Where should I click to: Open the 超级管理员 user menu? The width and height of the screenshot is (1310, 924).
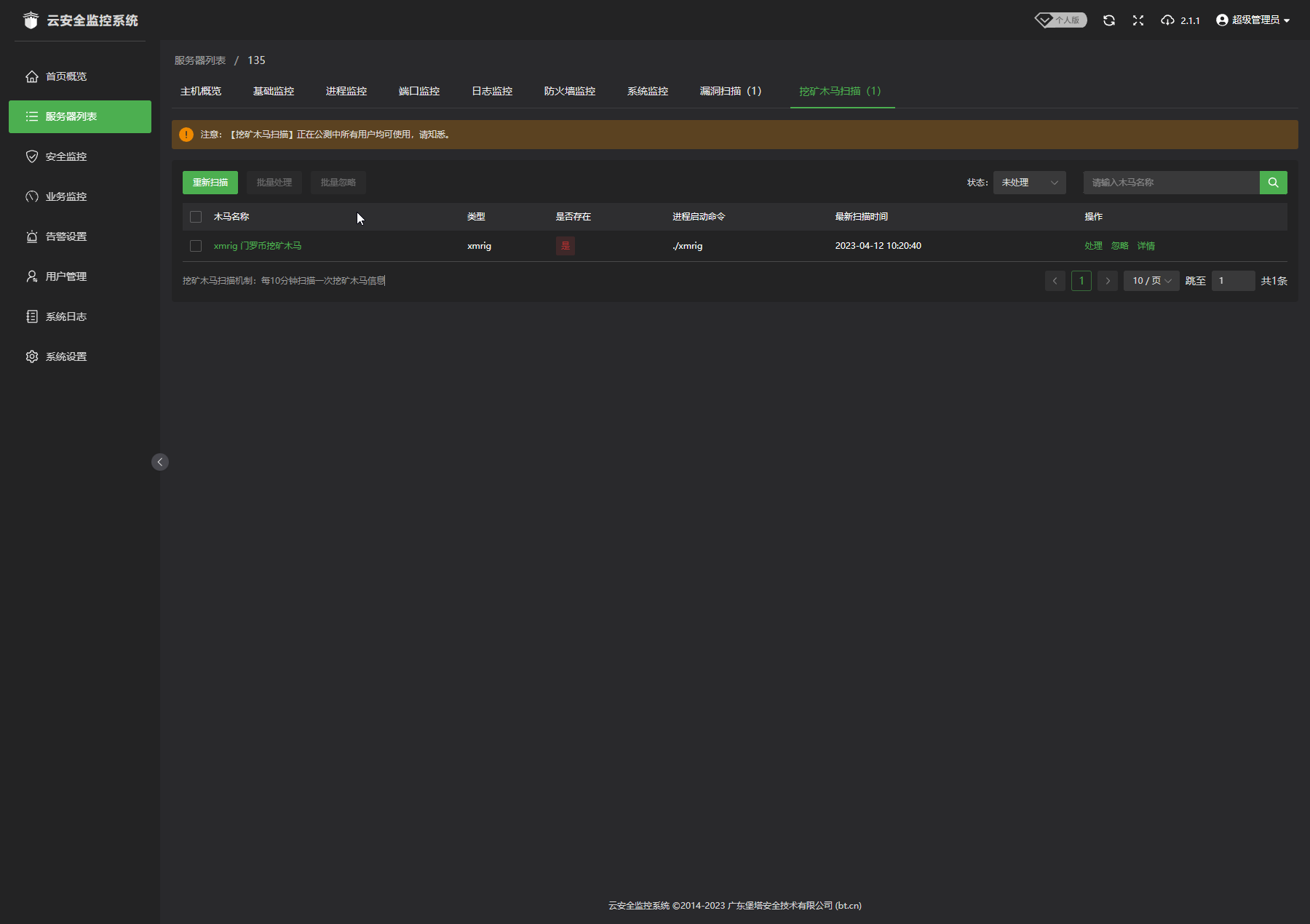1253,20
